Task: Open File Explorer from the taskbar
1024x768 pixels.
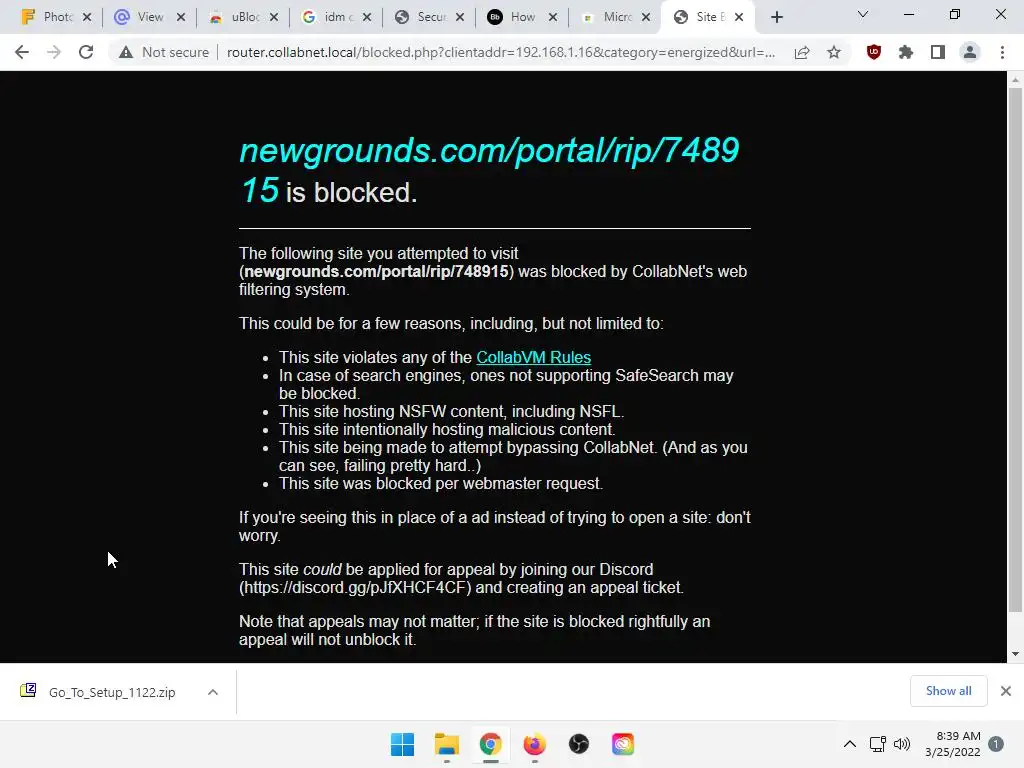Action: 447,744
